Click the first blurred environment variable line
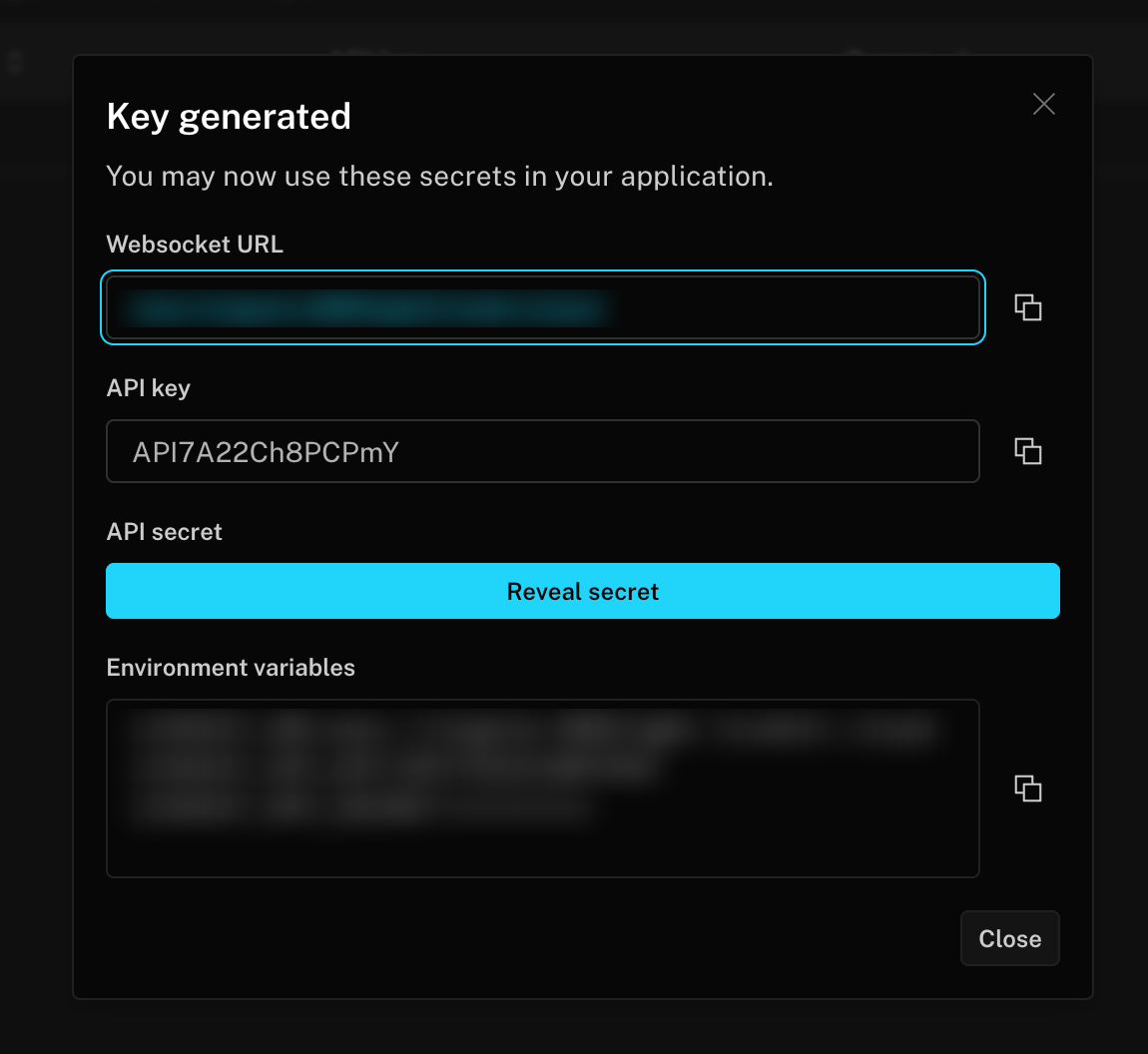1148x1054 pixels. tap(529, 731)
